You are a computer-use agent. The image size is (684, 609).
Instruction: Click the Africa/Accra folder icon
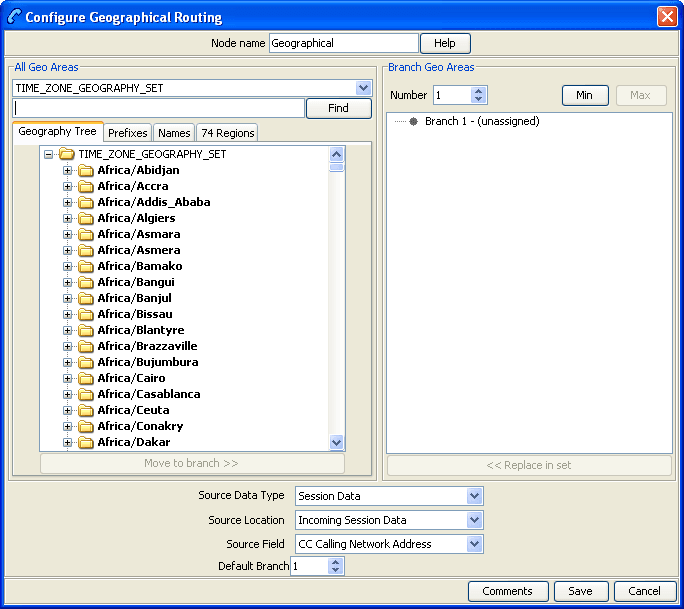click(x=86, y=186)
